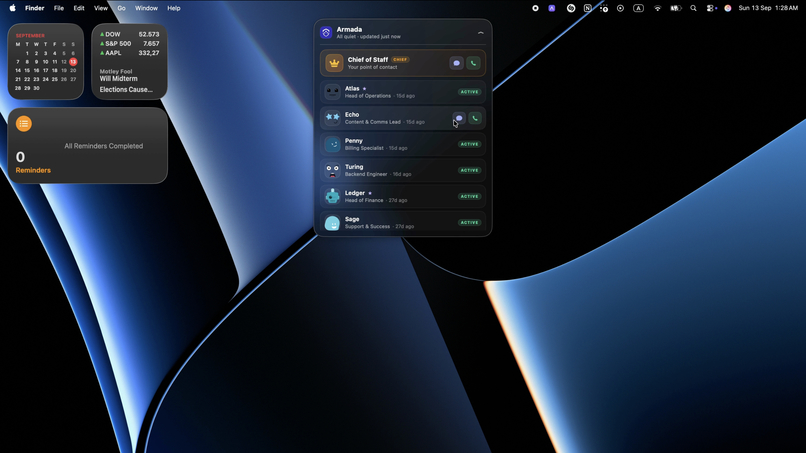This screenshot has height=453, width=806.
Task: Click the Armada logo in the panel header
Action: (326, 33)
